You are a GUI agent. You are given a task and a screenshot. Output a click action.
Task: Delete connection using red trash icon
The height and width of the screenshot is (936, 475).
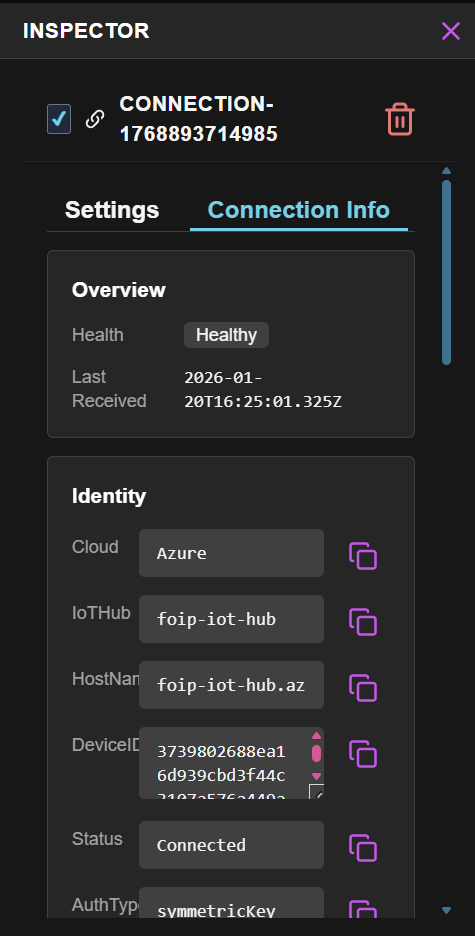400,119
